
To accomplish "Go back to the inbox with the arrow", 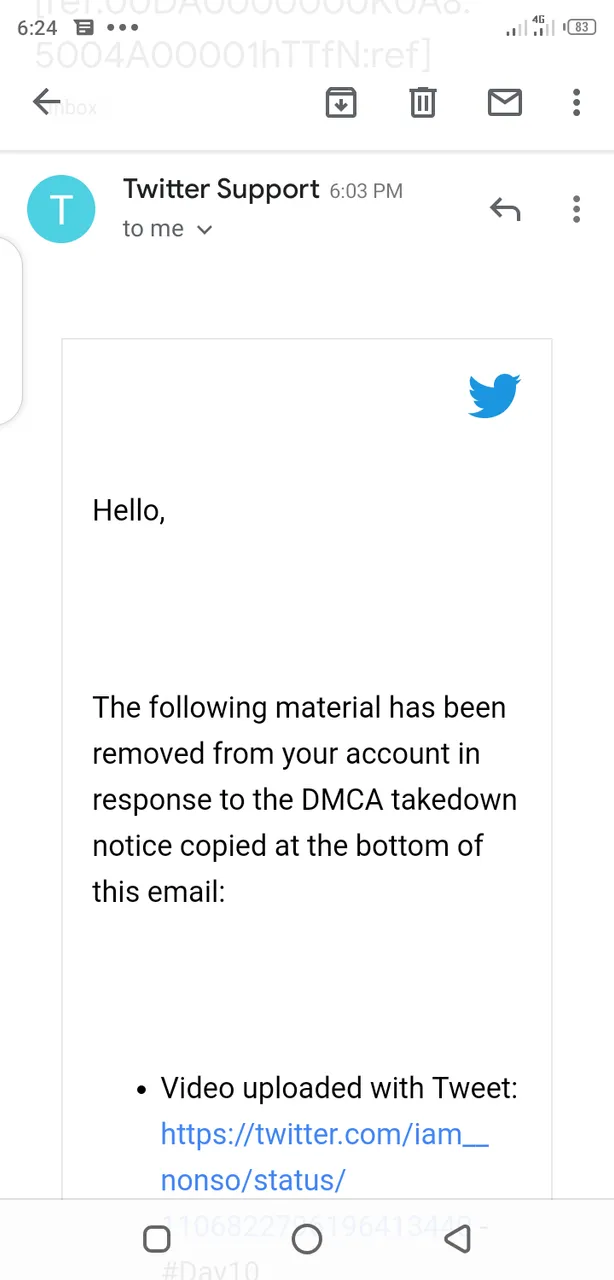I will [x=46, y=102].
